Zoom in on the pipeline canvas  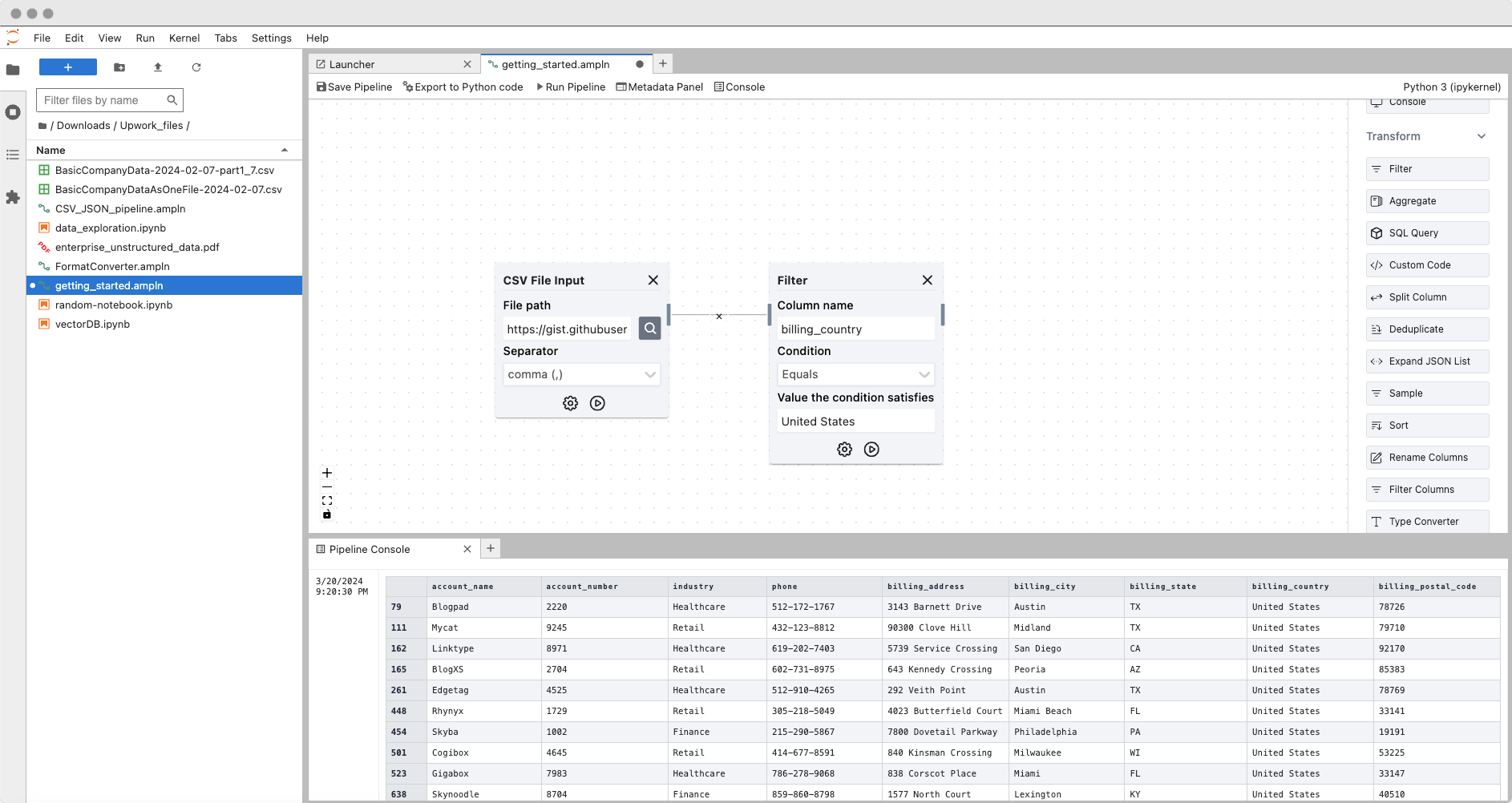327,473
